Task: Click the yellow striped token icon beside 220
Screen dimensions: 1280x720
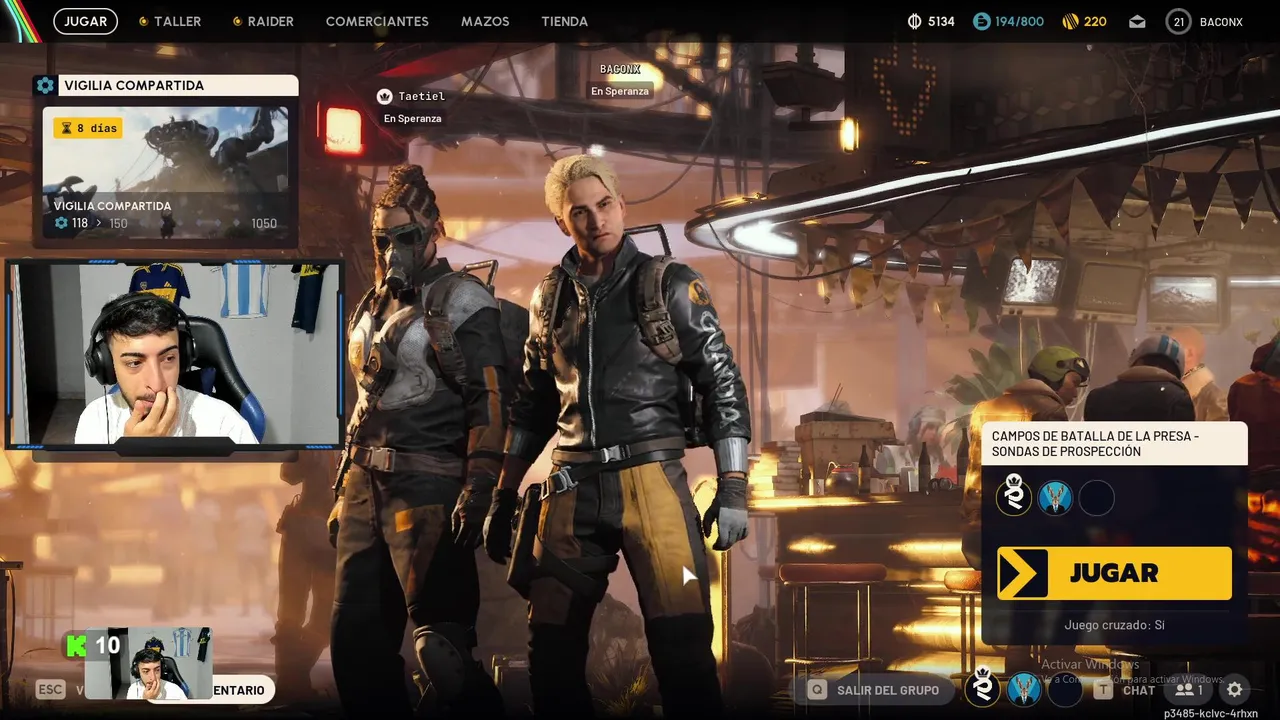Action: tap(1070, 21)
